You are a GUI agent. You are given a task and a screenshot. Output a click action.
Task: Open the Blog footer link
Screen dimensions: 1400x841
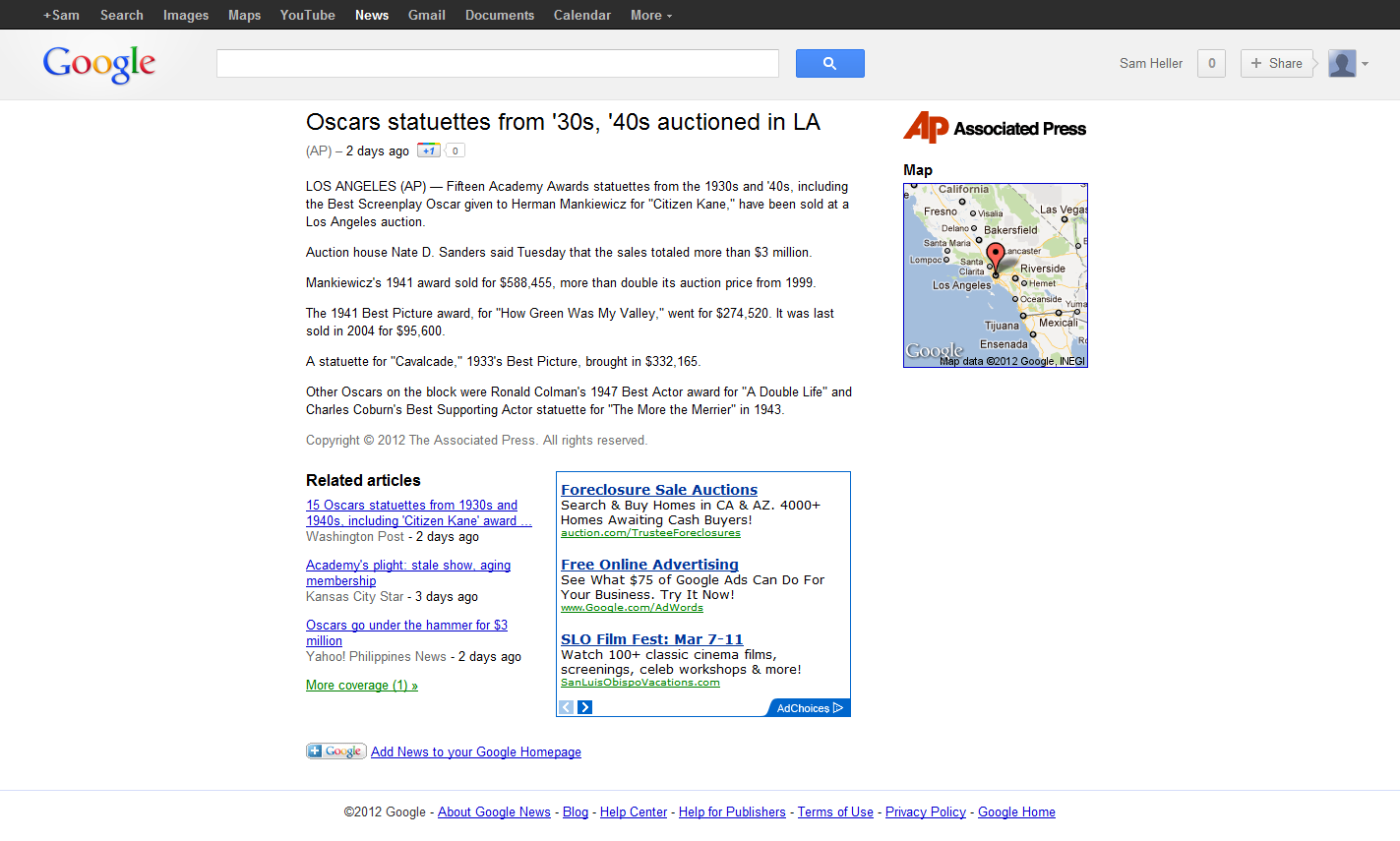[576, 812]
